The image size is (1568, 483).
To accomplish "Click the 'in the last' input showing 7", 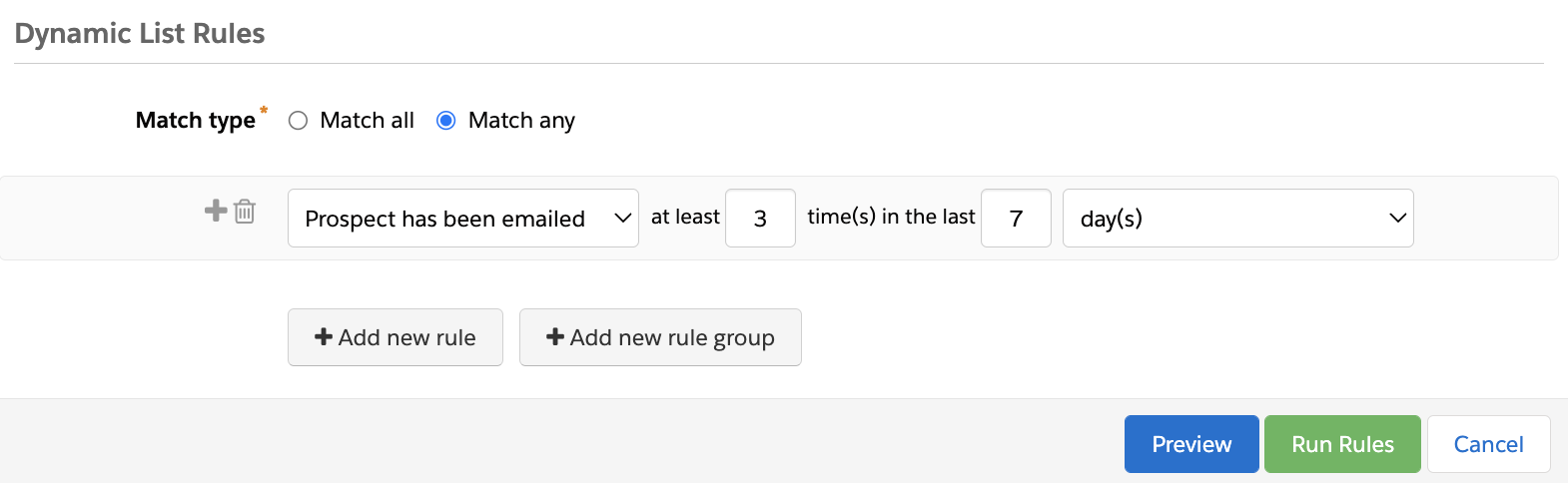I will tap(1016, 219).
